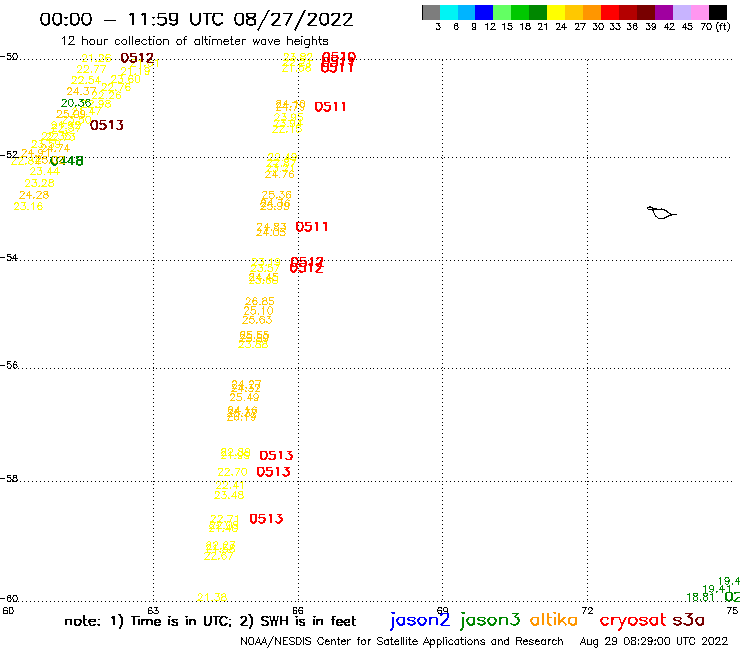Select the pure blue legend swatch
The width and height of the screenshot is (740, 650).
point(484,12)
